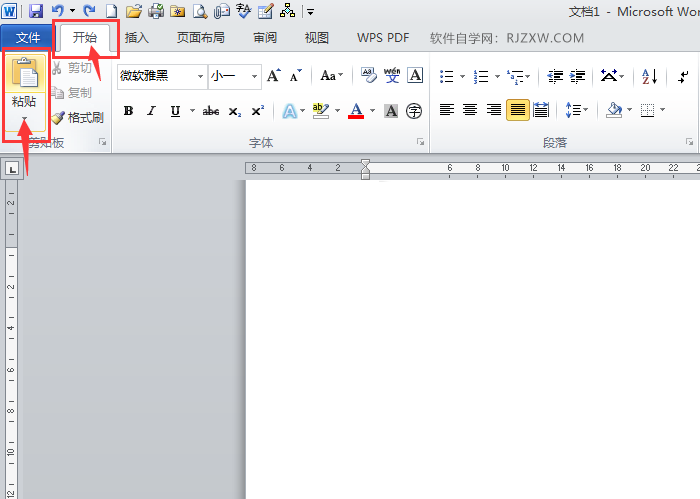Viewport: 700px width, 499px height.
Task: Open 字体 group dialog launcher
Action: click(x=421, y=142)
